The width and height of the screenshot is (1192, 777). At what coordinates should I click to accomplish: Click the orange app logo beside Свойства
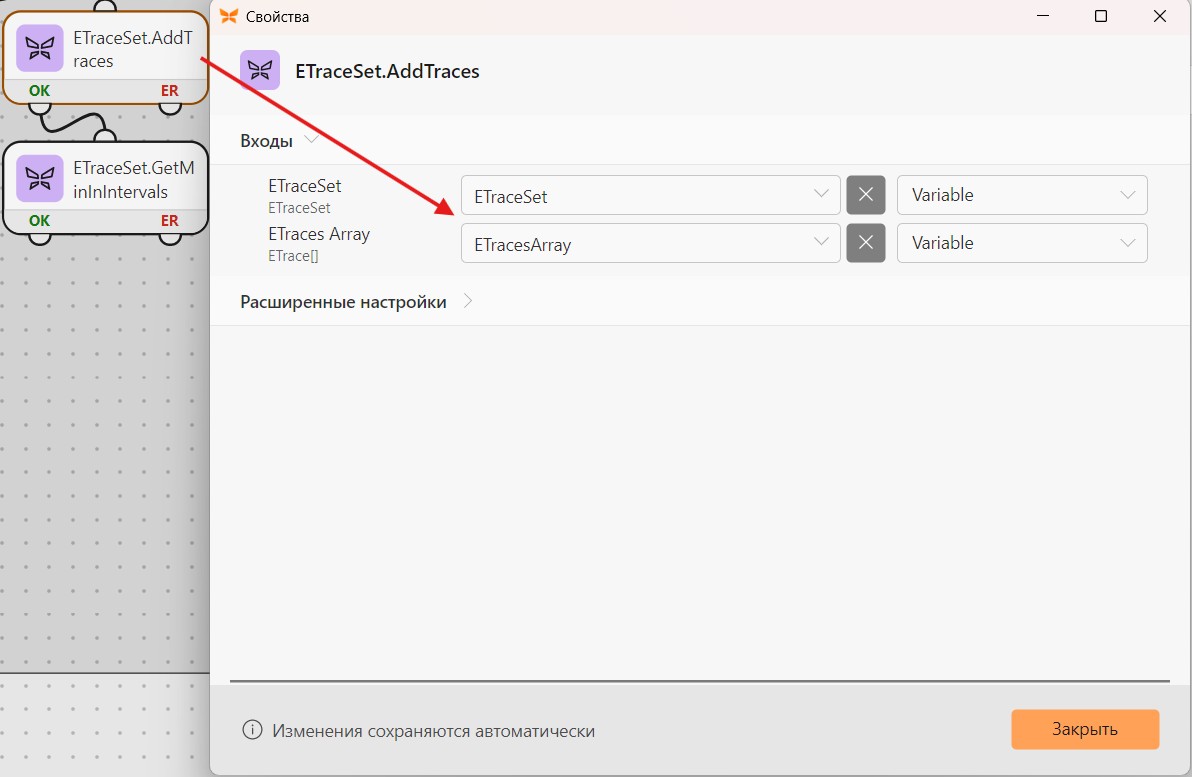(x=228, y=16)
